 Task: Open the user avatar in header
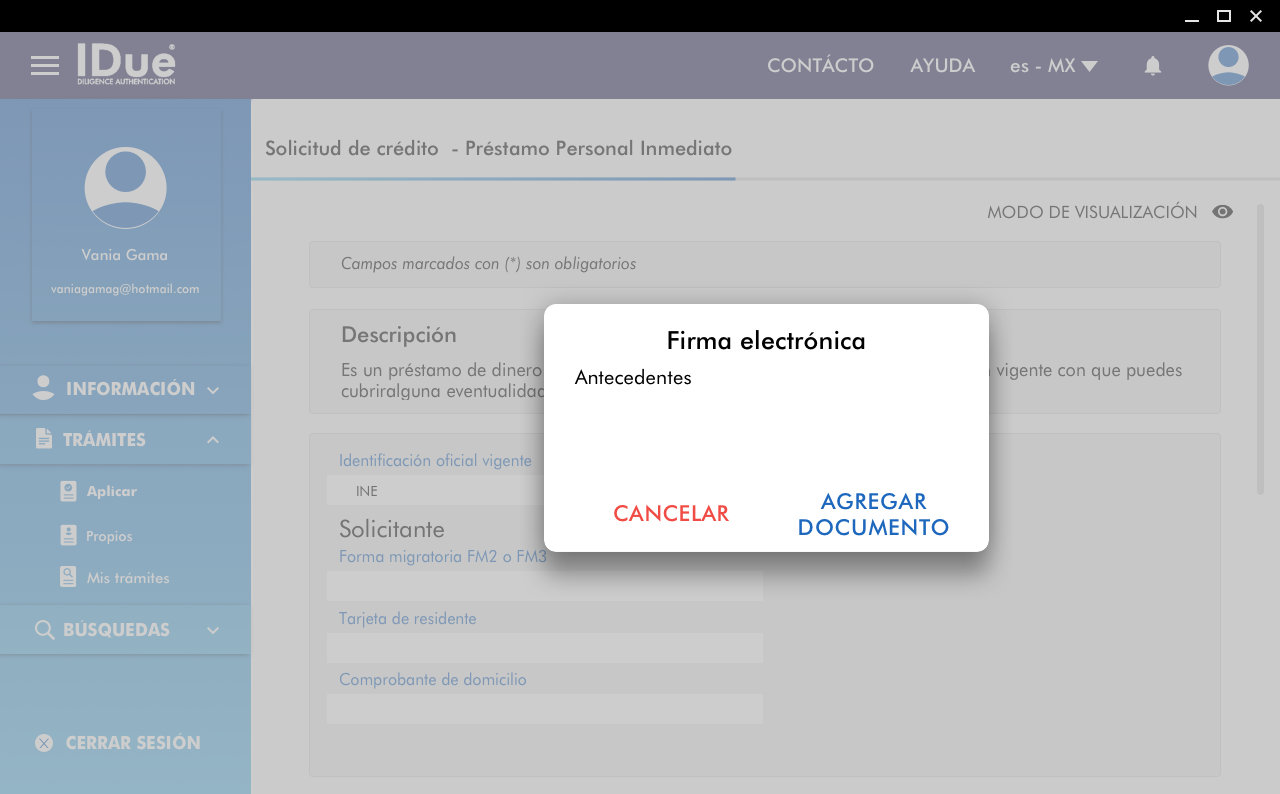click(x=1228, y=66)
